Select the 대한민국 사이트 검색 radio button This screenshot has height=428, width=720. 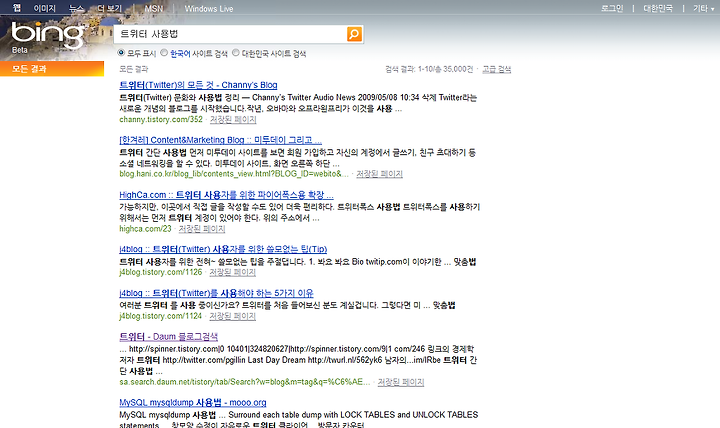coord(236,53)
